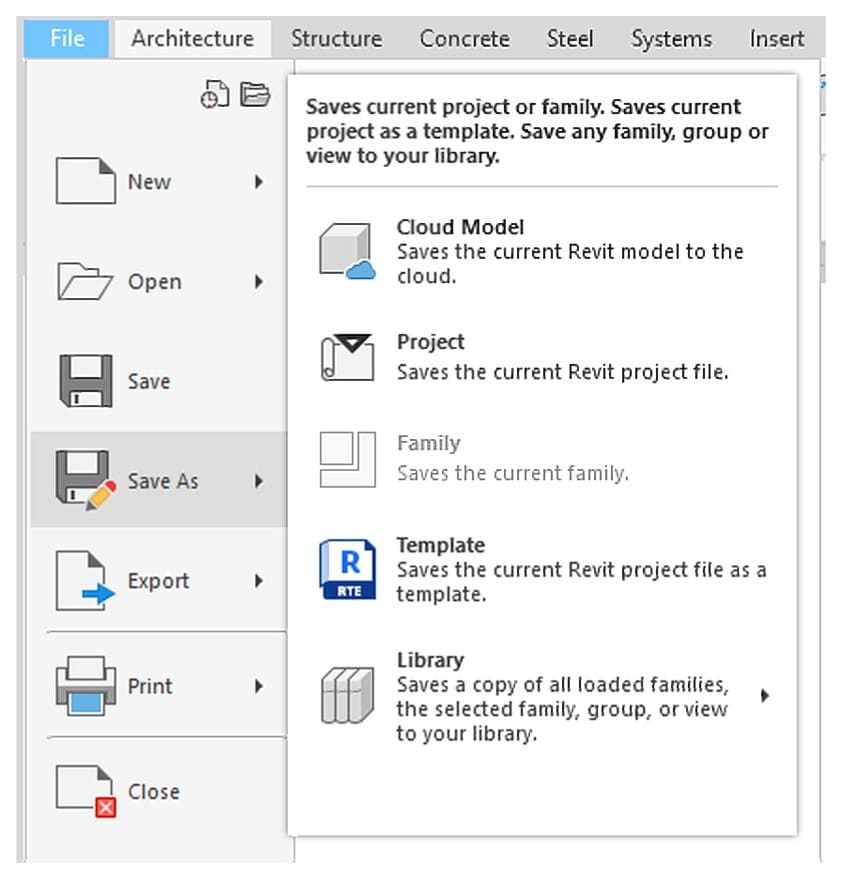
Task: Show open documents icon
Action: pos(255,94)
